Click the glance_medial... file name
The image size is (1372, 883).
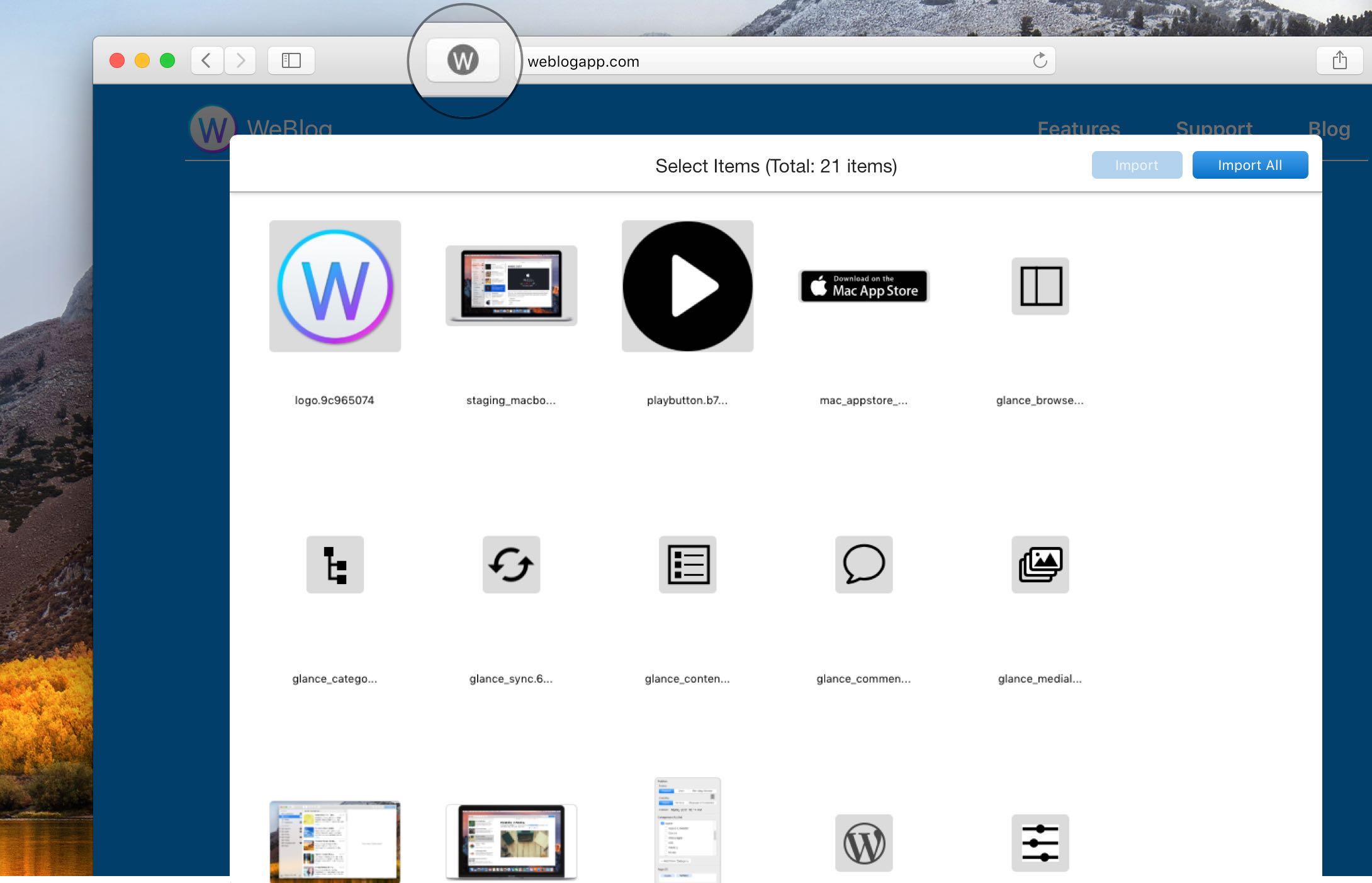pos(1040,678)
